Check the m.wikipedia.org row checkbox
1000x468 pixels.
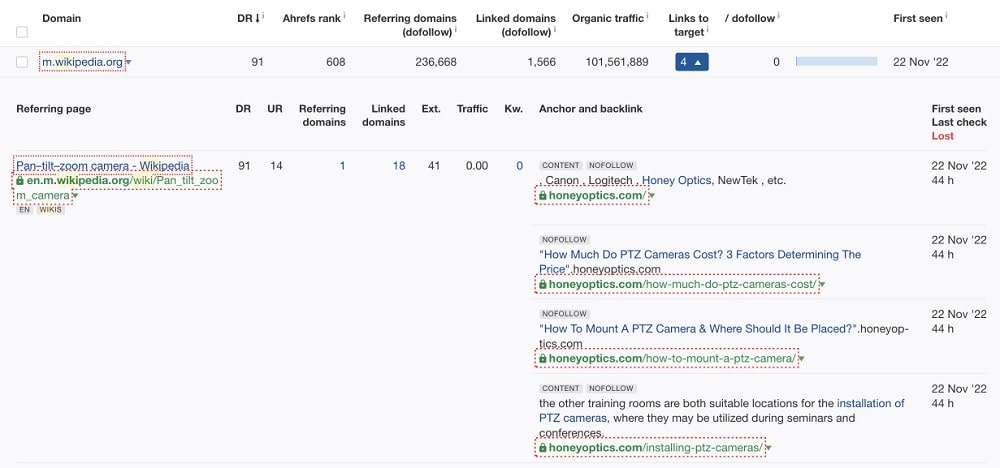pos(22,62)
